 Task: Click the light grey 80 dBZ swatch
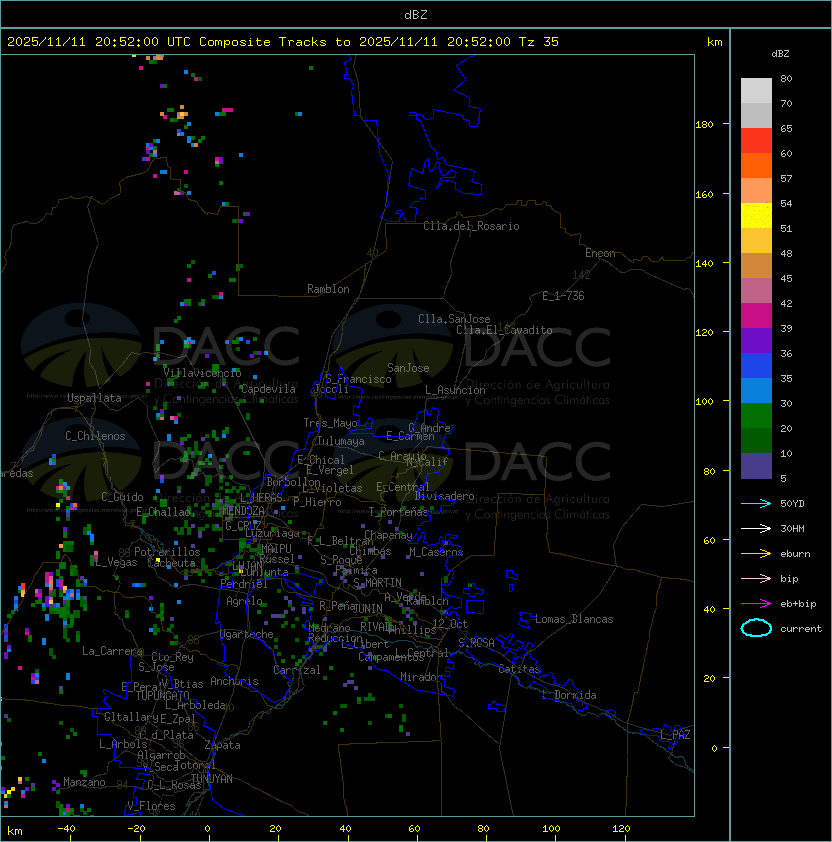click(x=756, y=91)
